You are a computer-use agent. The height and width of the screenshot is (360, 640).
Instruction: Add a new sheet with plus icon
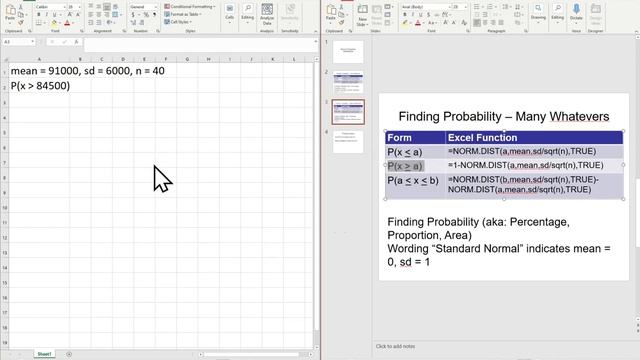(69, 354)
